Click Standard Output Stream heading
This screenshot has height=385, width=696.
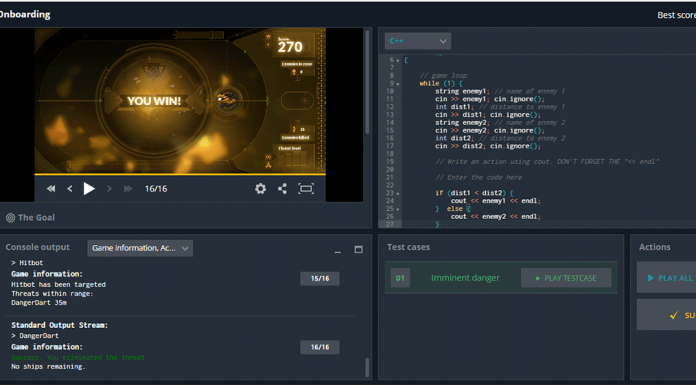point(59,325)
